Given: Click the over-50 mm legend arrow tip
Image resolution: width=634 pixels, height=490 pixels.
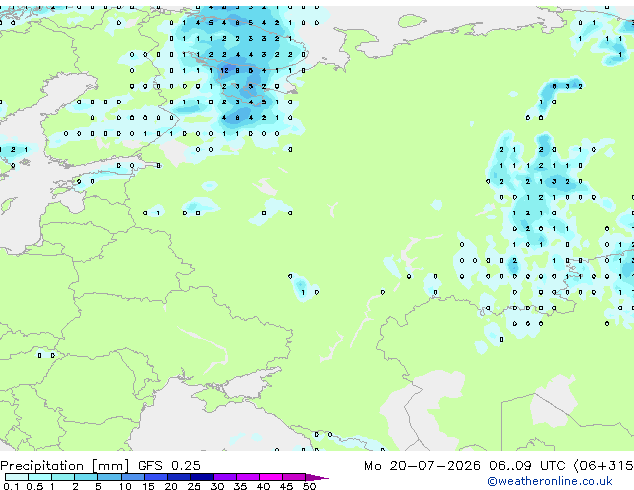Looking at the screenshot, I should pyautogui.click(x=317, y=477).
